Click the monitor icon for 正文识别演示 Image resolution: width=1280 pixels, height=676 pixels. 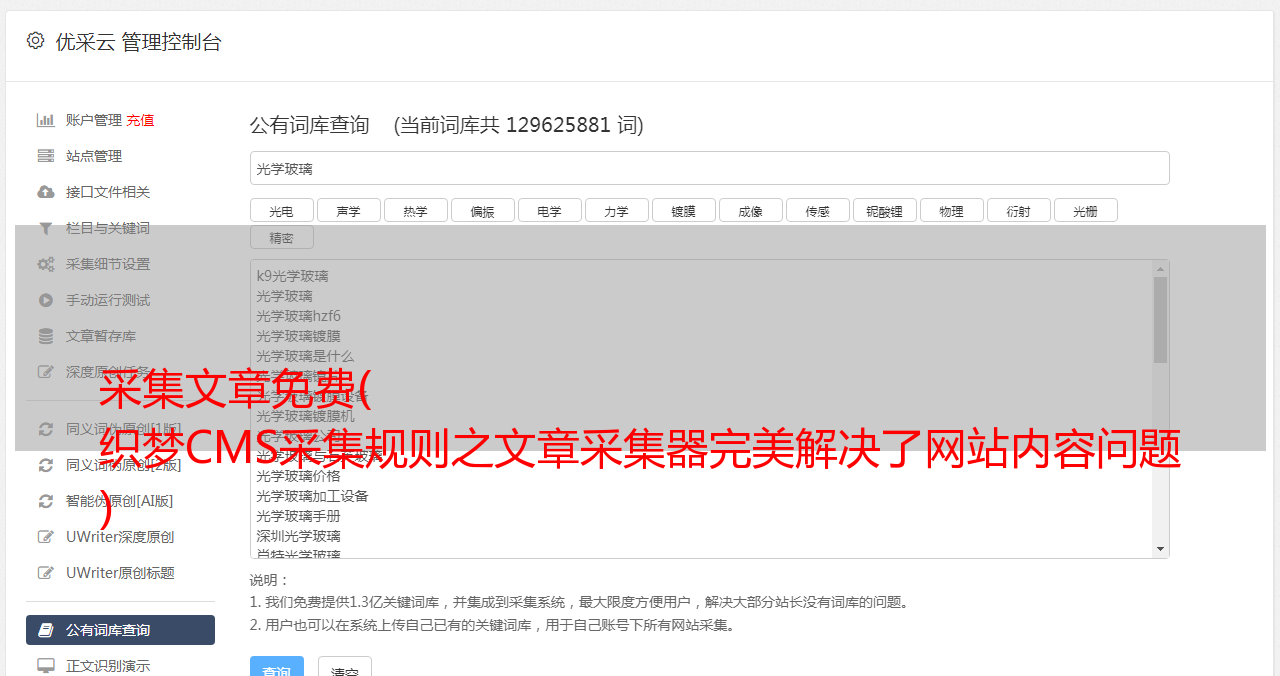point(45,666)
